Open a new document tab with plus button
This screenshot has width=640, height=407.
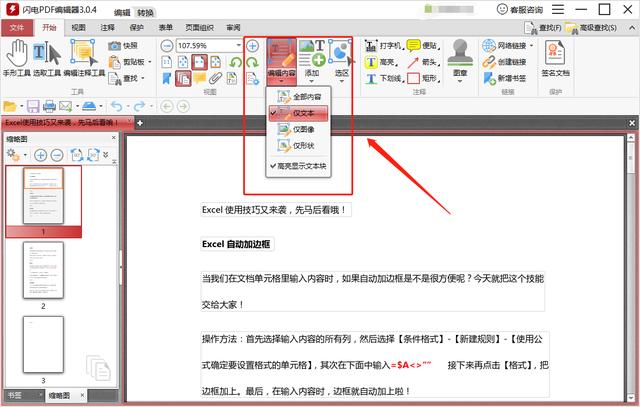(140, 122)
